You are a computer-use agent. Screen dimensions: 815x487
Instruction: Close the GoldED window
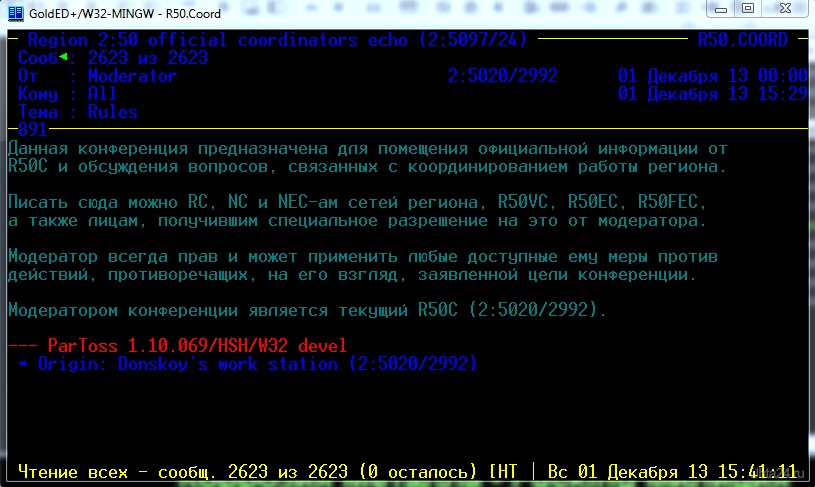[785, 9]
